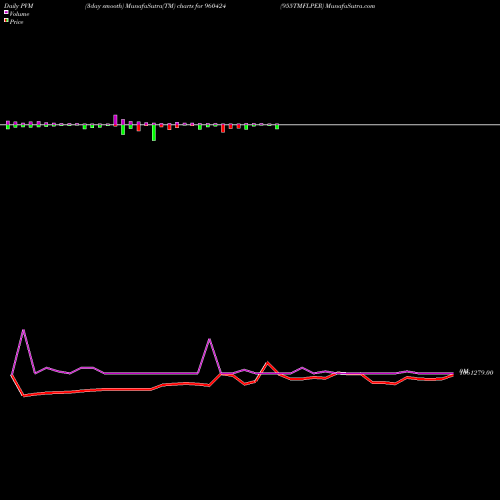The image size is (500, 500).
Task: Click the '(955TMFLPER) MunafaSutra.com' header text
Action: pyautogui.click(x=327, y=6)
